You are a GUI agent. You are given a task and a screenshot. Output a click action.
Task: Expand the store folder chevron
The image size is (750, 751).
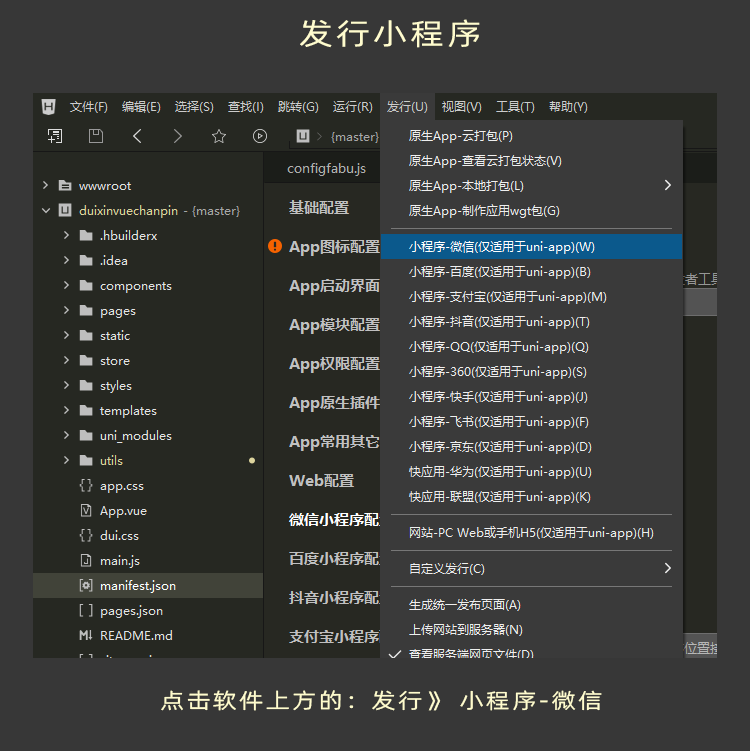pyautogui.click(x=66, y=360)
